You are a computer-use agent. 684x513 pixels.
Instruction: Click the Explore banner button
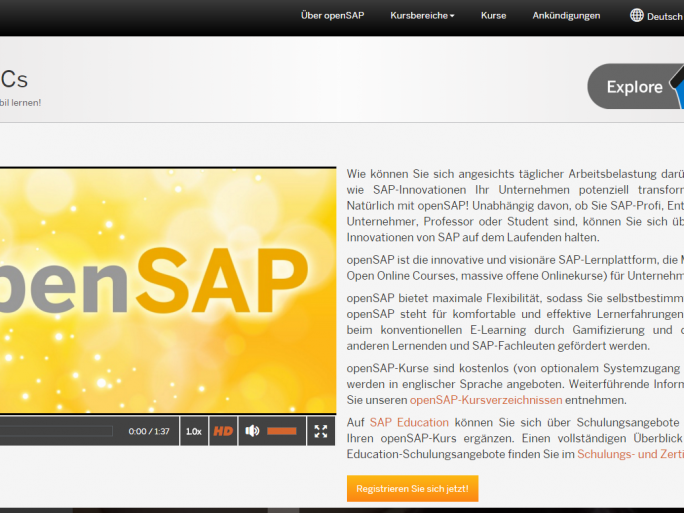point(636,86)
